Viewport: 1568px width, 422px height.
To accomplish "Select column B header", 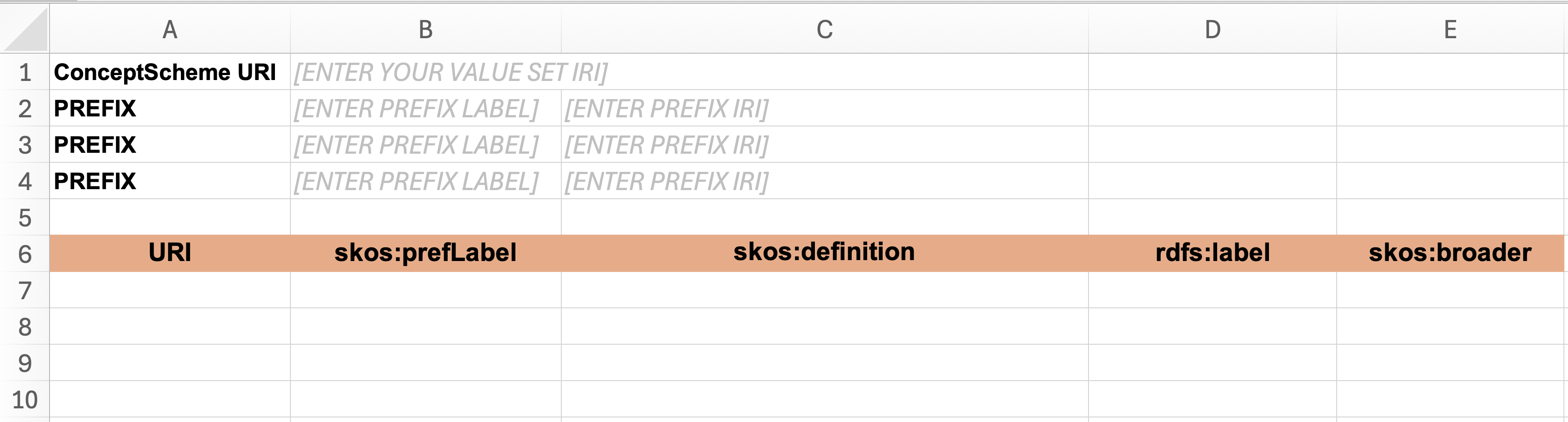I will point(425,29).
